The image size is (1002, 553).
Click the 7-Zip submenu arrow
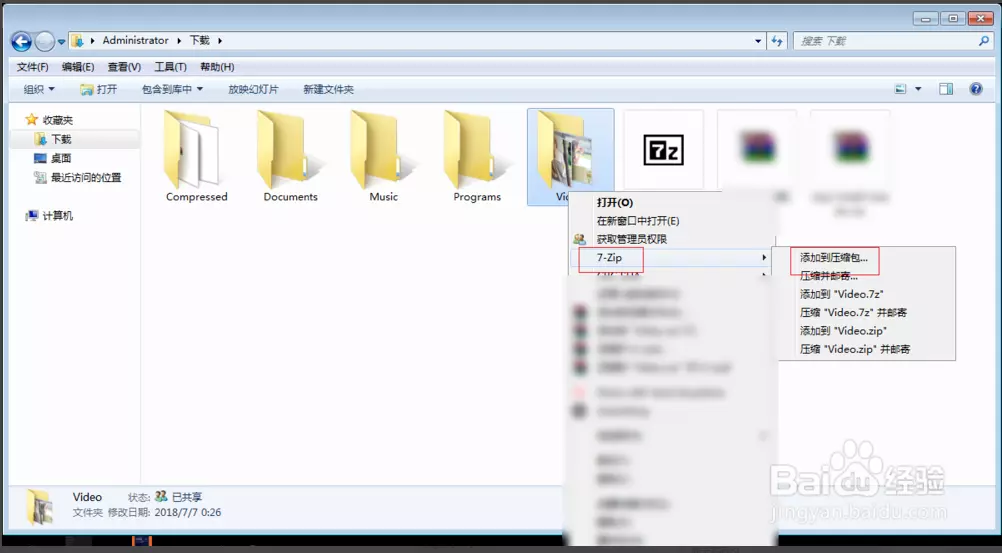pyautogui.click(x=764, y=258)
